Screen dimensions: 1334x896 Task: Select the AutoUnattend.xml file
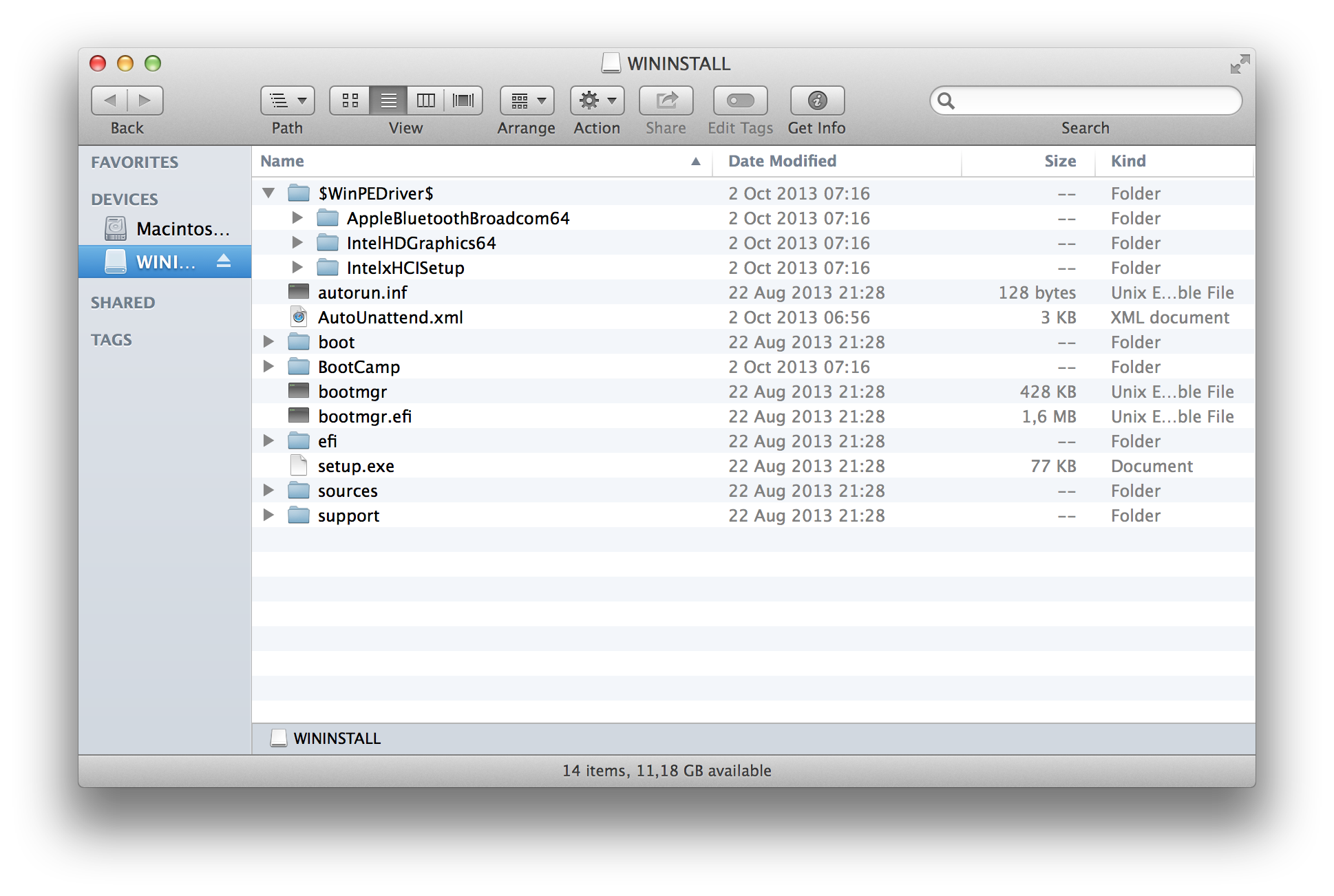pos(390,317)
